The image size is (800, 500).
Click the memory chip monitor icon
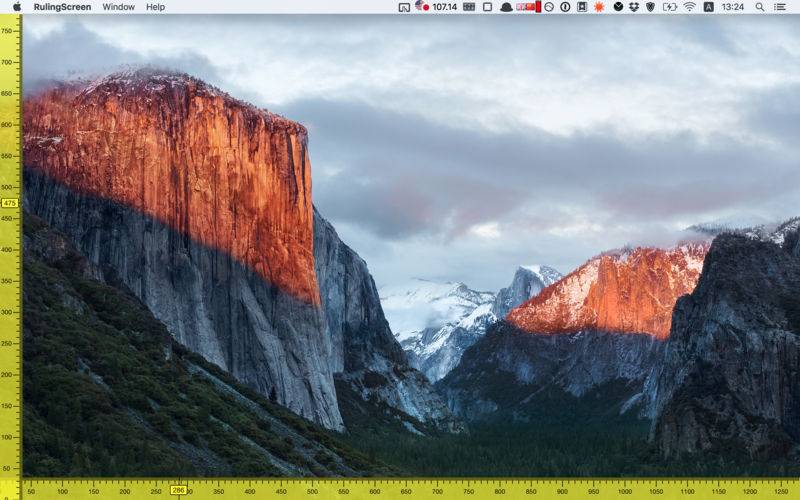[469, 7]
